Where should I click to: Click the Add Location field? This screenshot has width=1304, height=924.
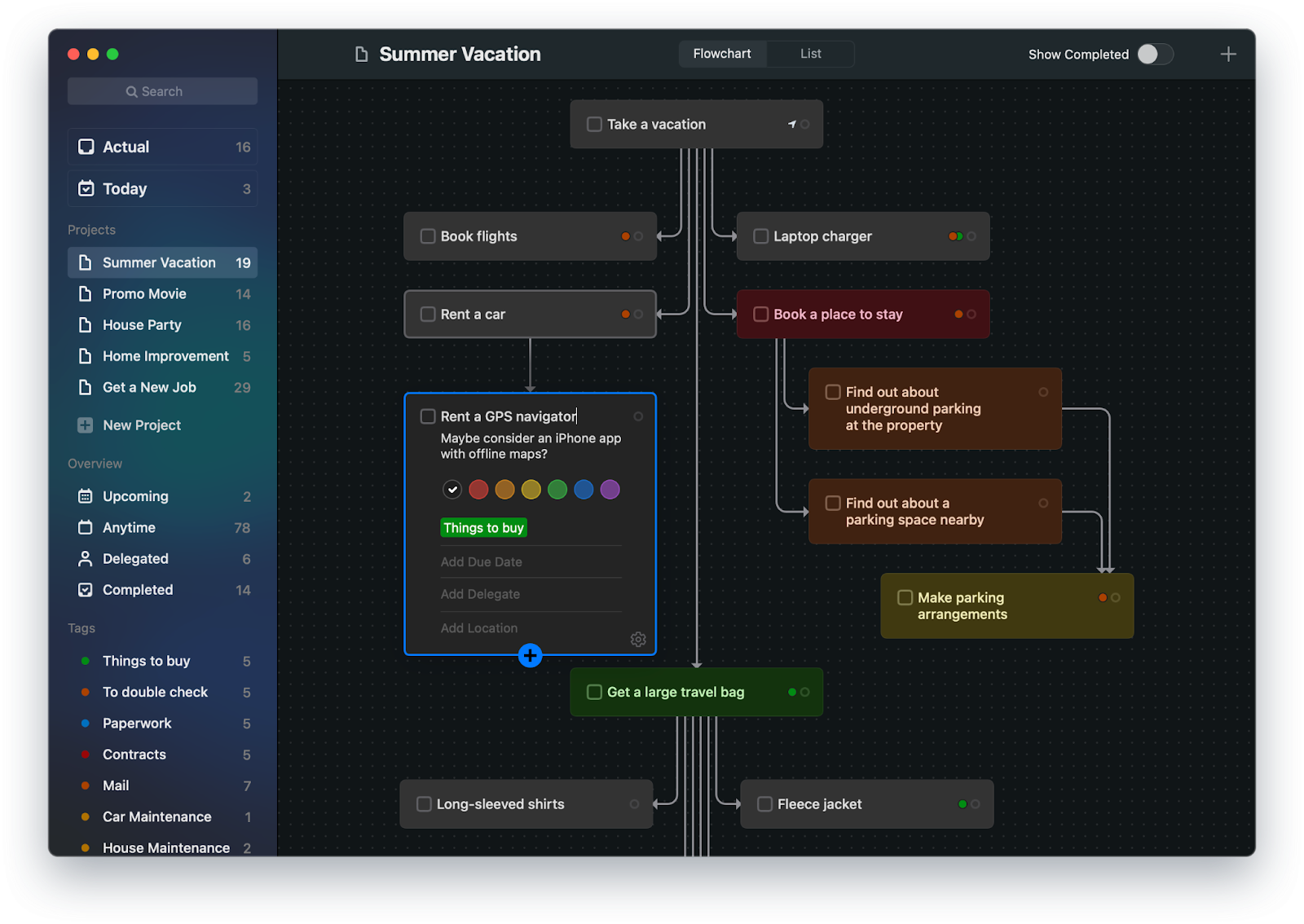pos(478,627)
